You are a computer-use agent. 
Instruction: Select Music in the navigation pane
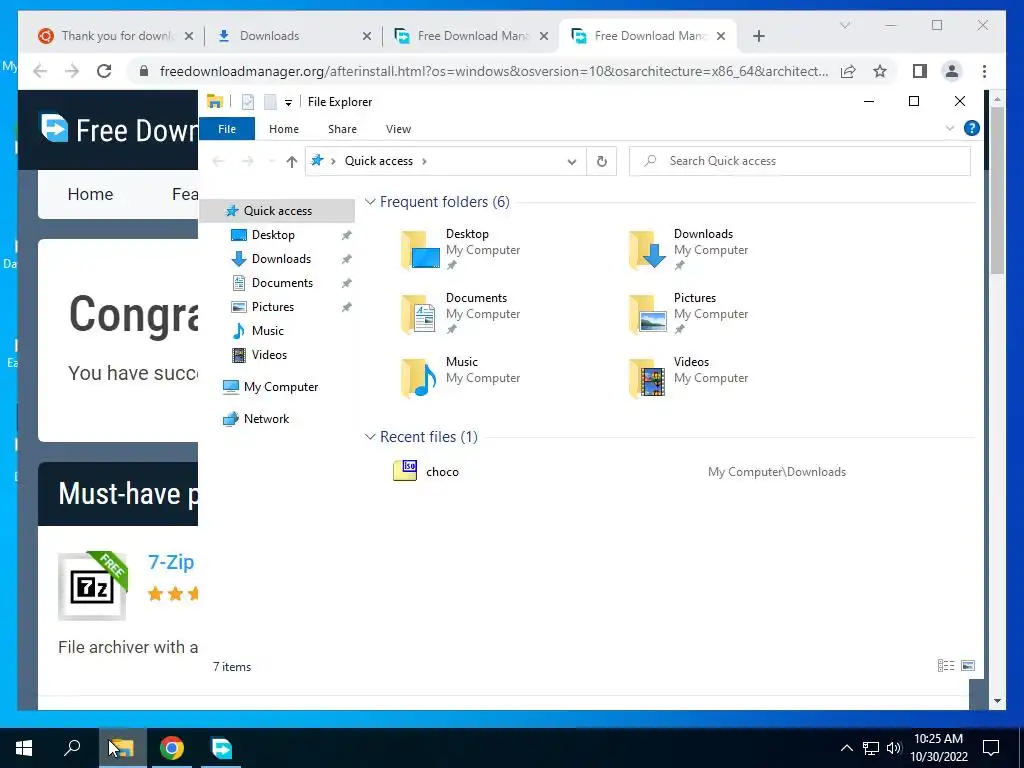tap(267, 330)
